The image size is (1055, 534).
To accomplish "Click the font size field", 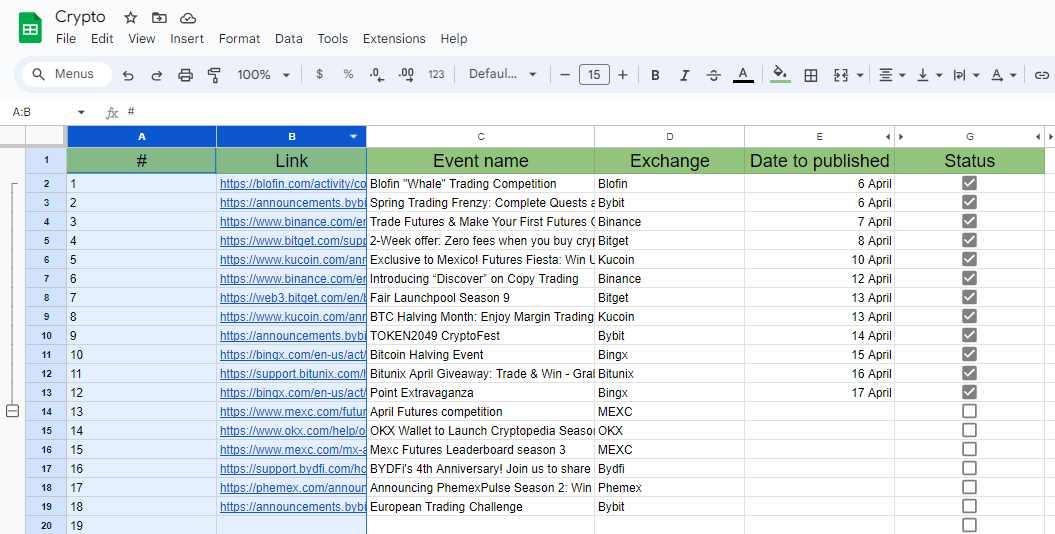I will coord(594,74).
